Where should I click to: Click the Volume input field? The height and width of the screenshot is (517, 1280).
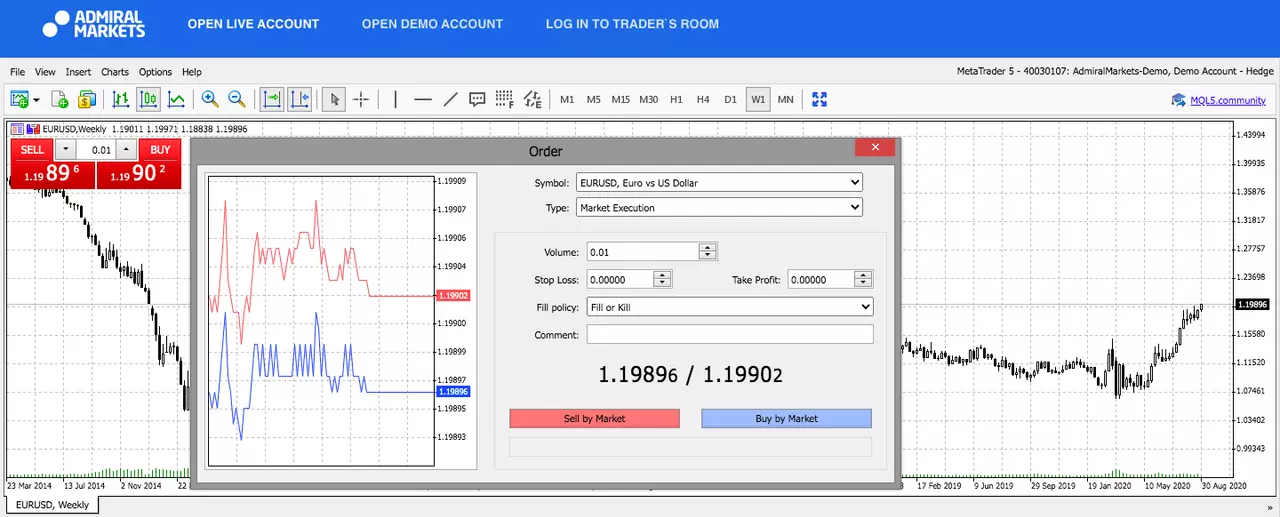pos(642,252)
